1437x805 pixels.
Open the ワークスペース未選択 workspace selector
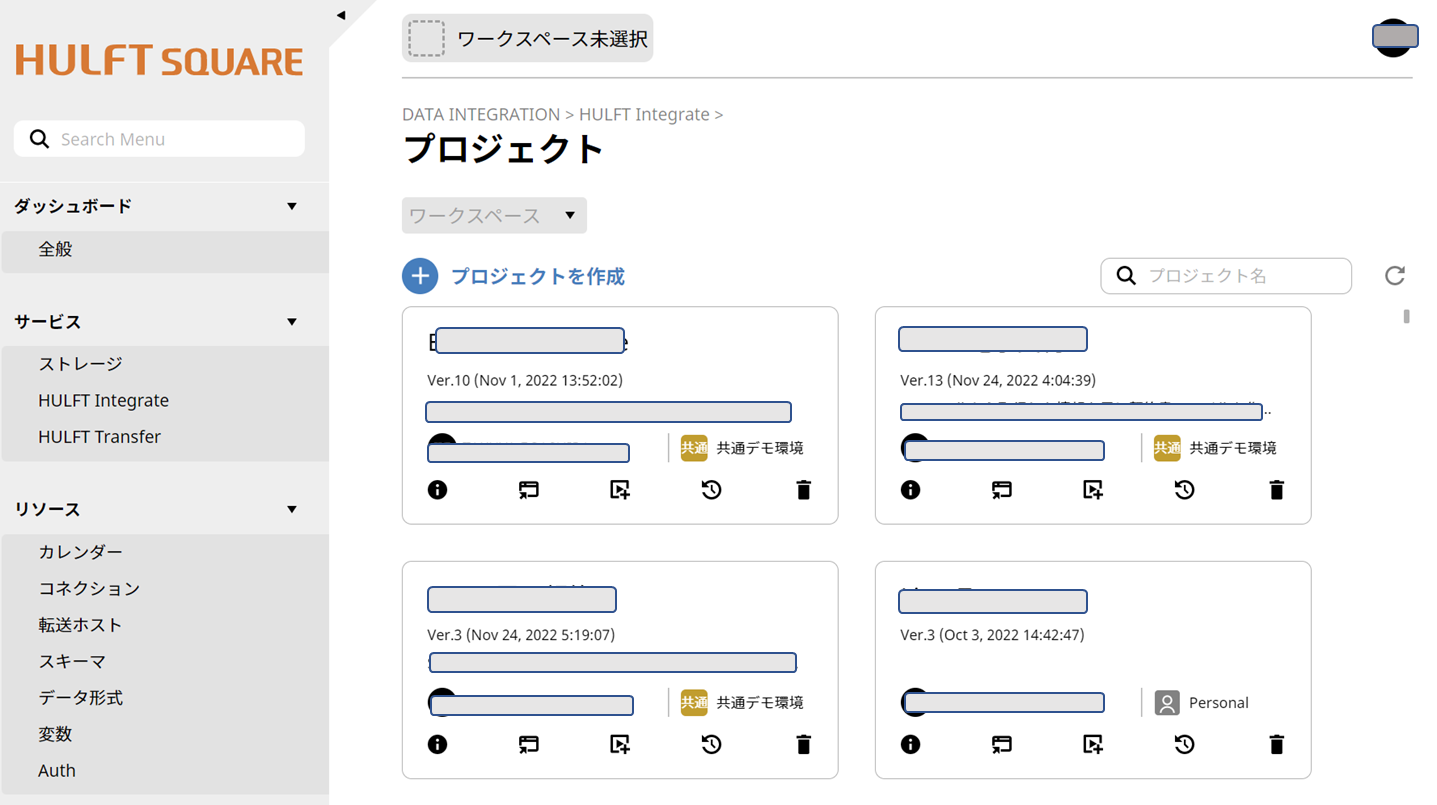(x=527, y=39)
